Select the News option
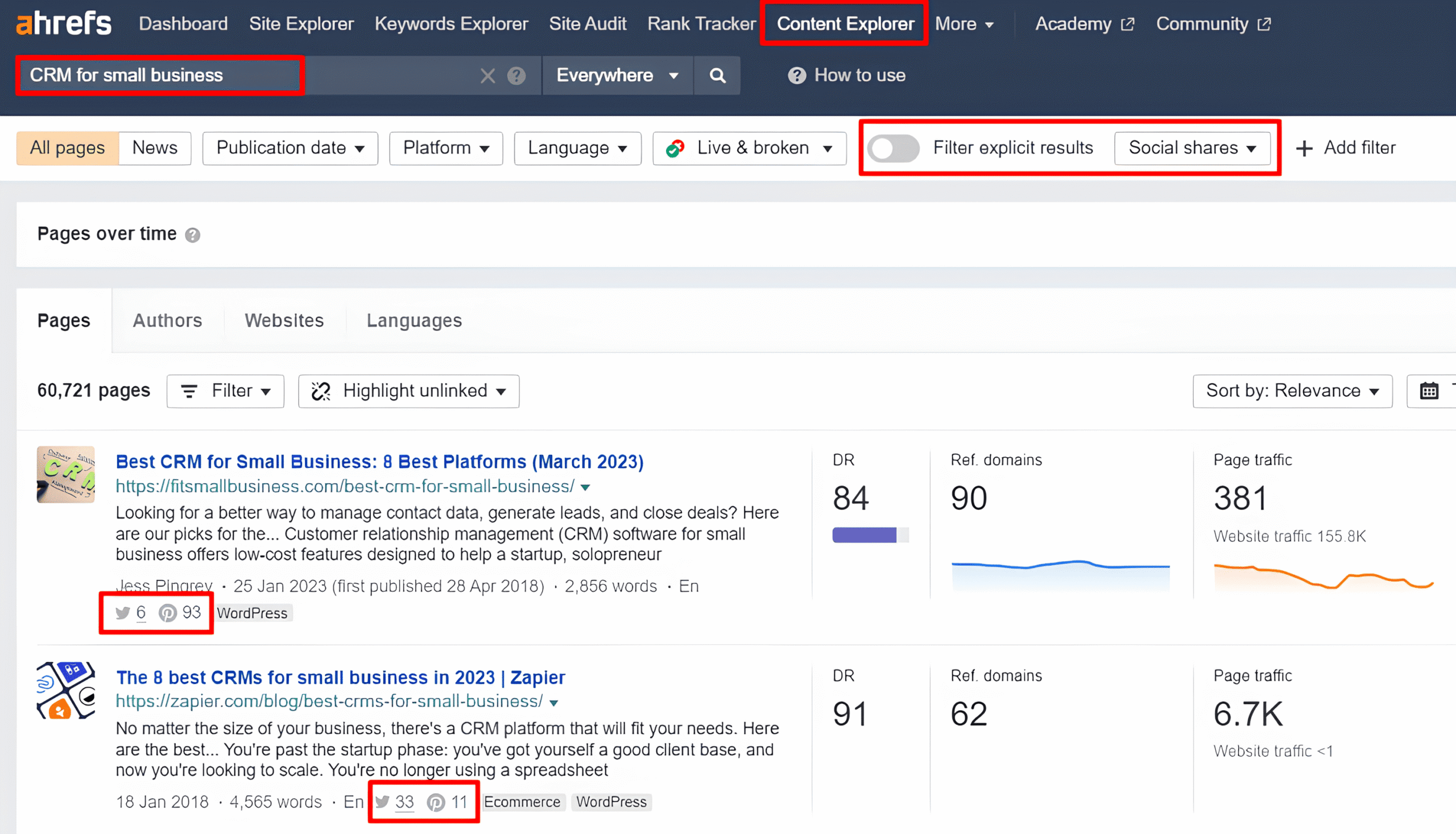Viewport: 1456px width, 834px height. pyautogui.click(x=155, y=148)
